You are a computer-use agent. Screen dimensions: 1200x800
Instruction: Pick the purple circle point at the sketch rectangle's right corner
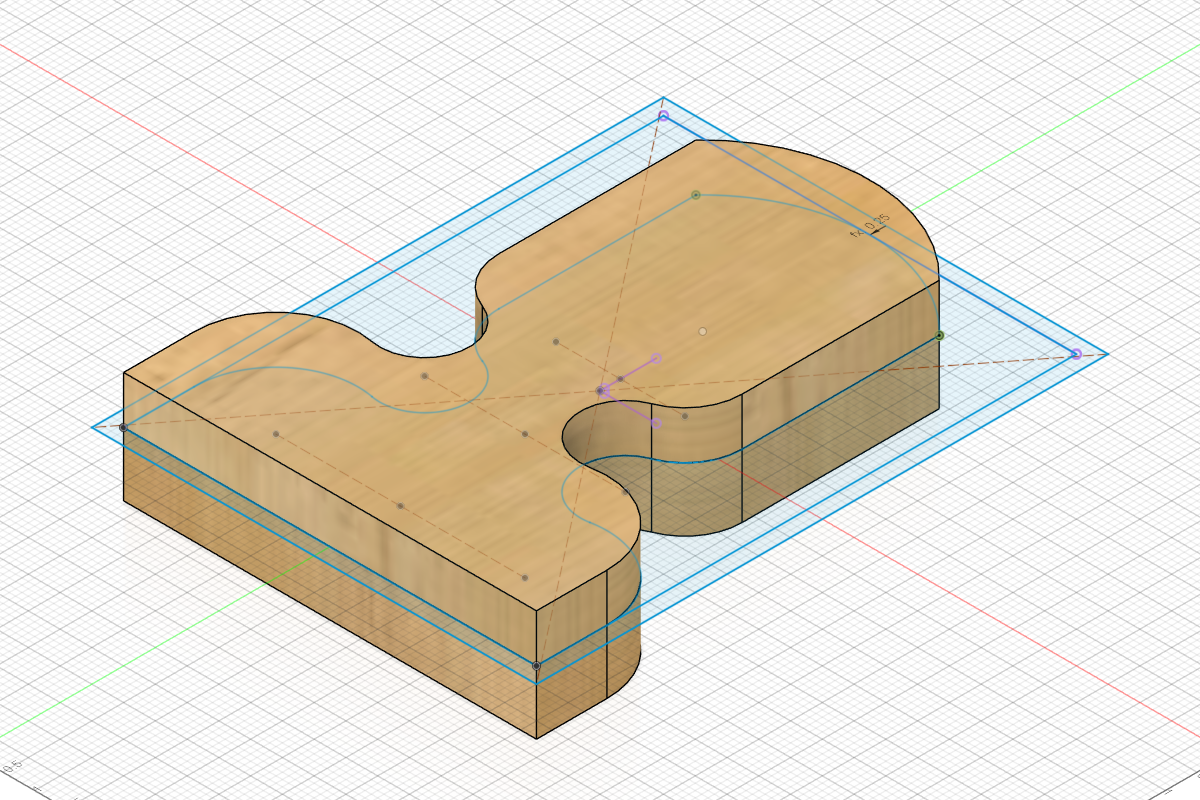[1076, 354]
